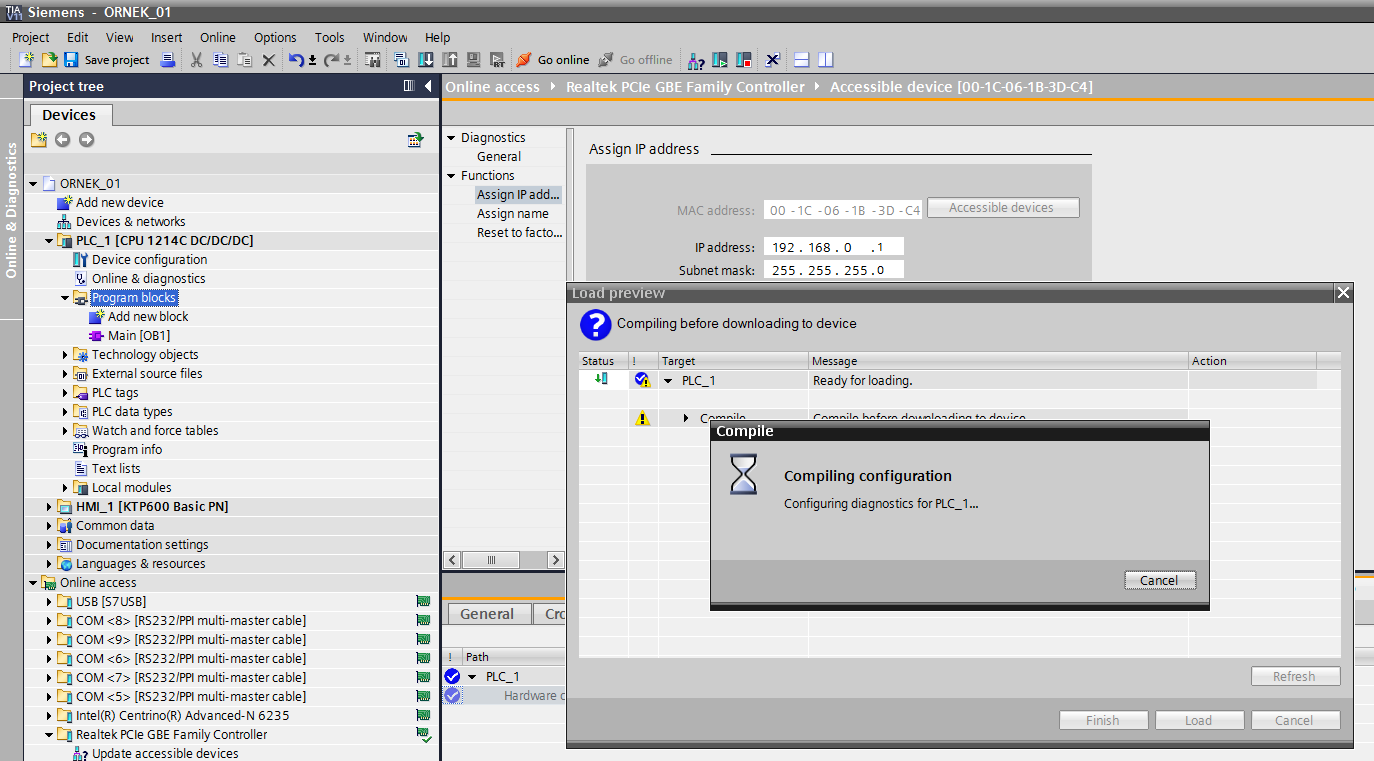This screenshot has height=761, width=1374.
Task: Open the Edit menu
Action: 78,37
